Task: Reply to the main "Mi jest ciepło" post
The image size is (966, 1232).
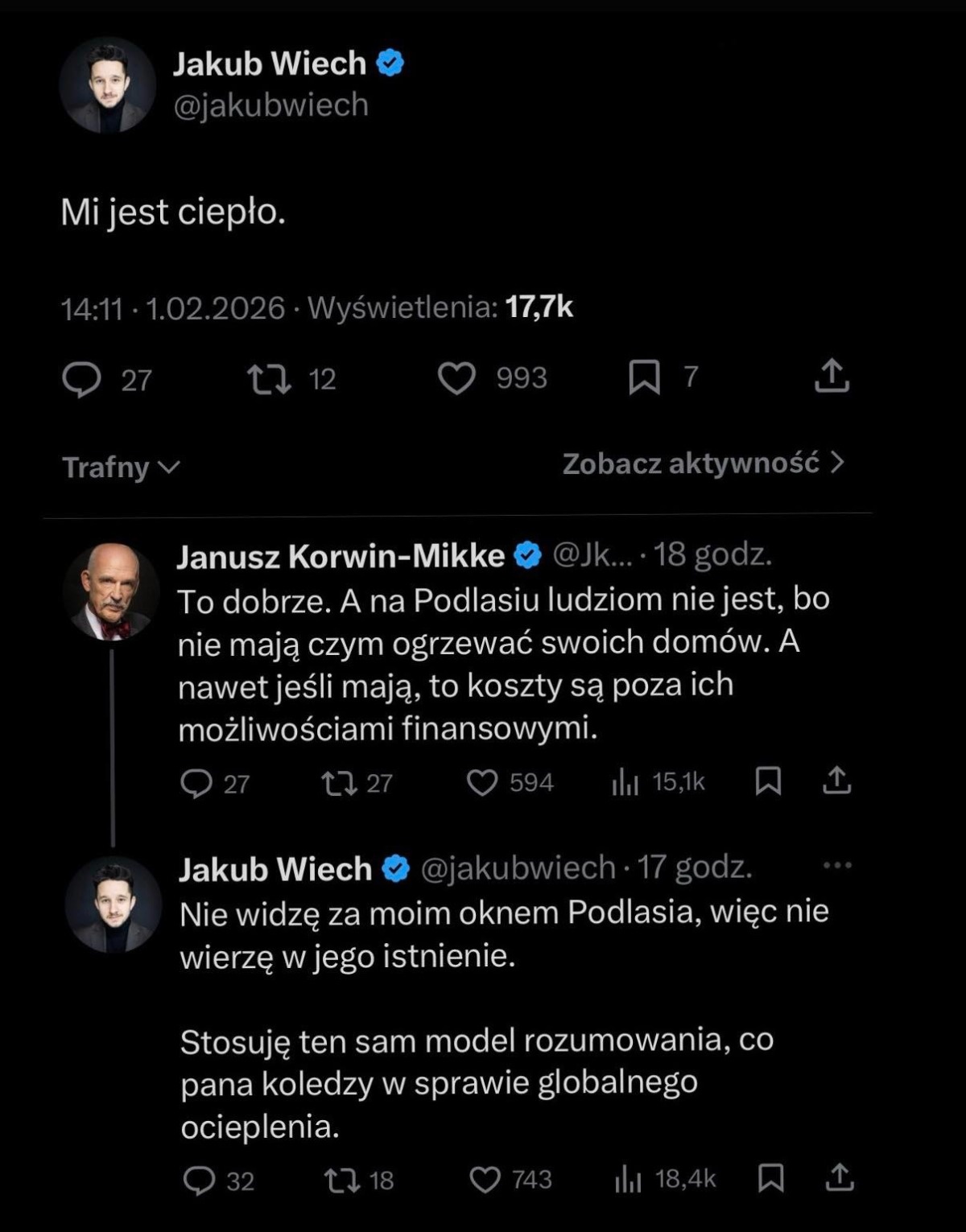Action: 82,380
